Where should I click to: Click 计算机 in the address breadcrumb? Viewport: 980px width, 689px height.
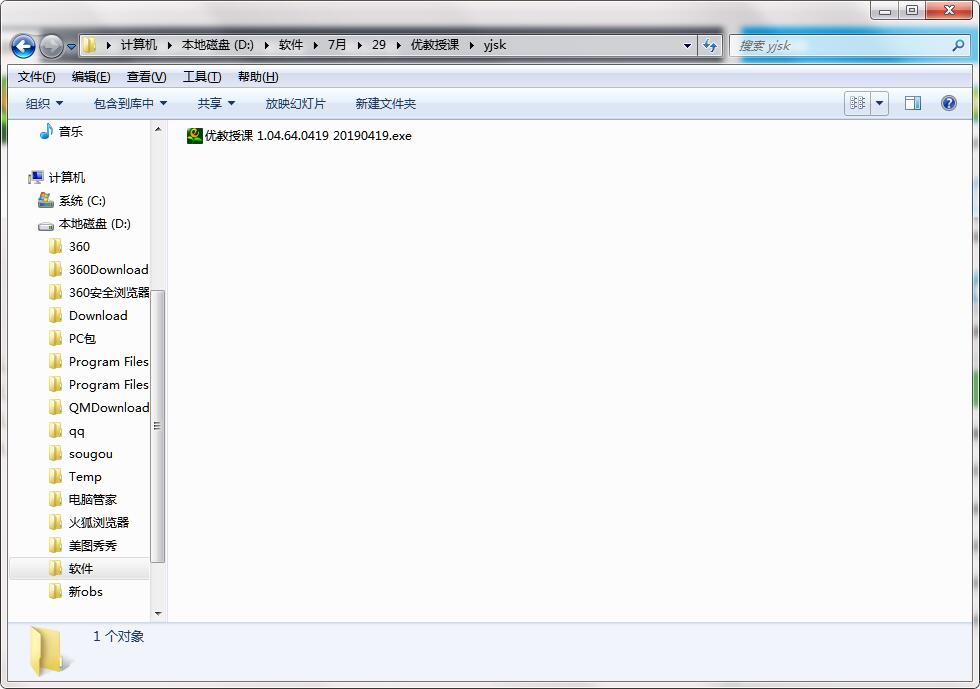coord(139,45)
